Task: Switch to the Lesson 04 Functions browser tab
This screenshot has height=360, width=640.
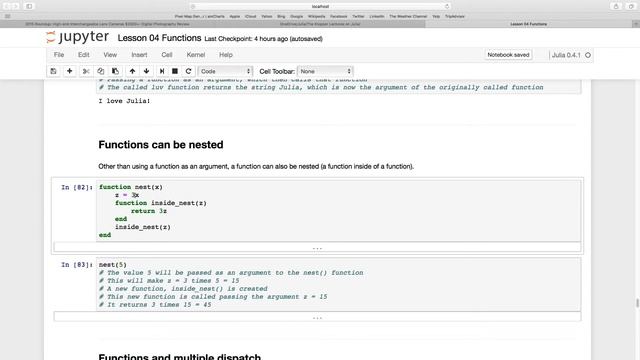Action: [529, 24]
